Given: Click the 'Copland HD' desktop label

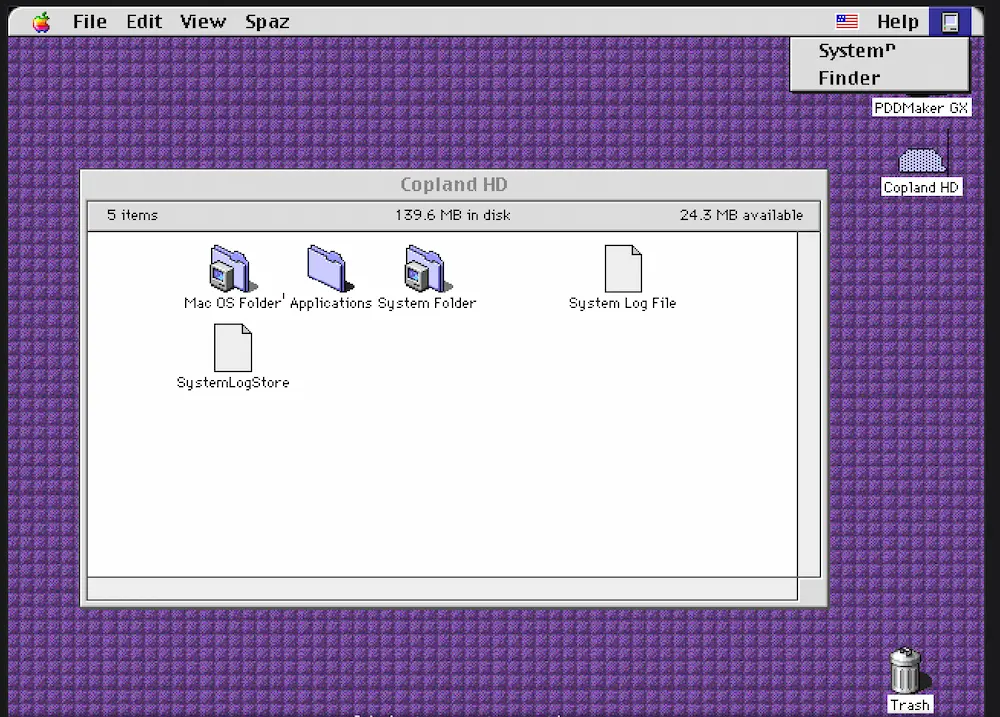Looking at the screenshot, I should click(921, 187).
